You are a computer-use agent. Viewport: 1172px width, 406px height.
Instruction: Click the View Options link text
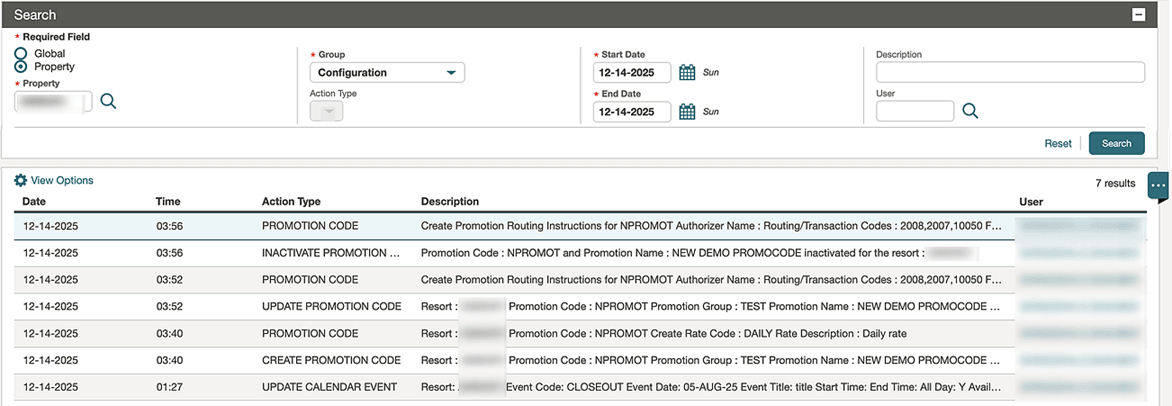(62, 180)
